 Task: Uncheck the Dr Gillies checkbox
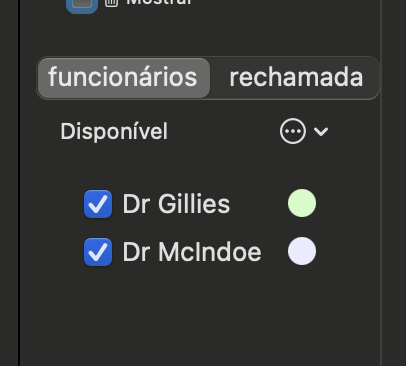pyautogui.click(x=98, y=204)
